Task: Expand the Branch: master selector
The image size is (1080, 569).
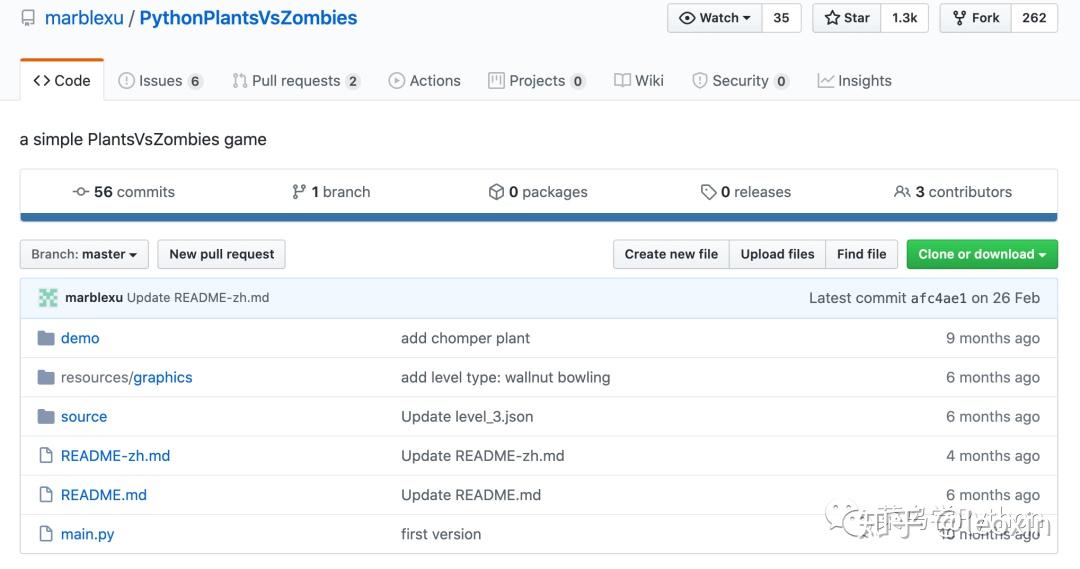Action: click(84, 254)
